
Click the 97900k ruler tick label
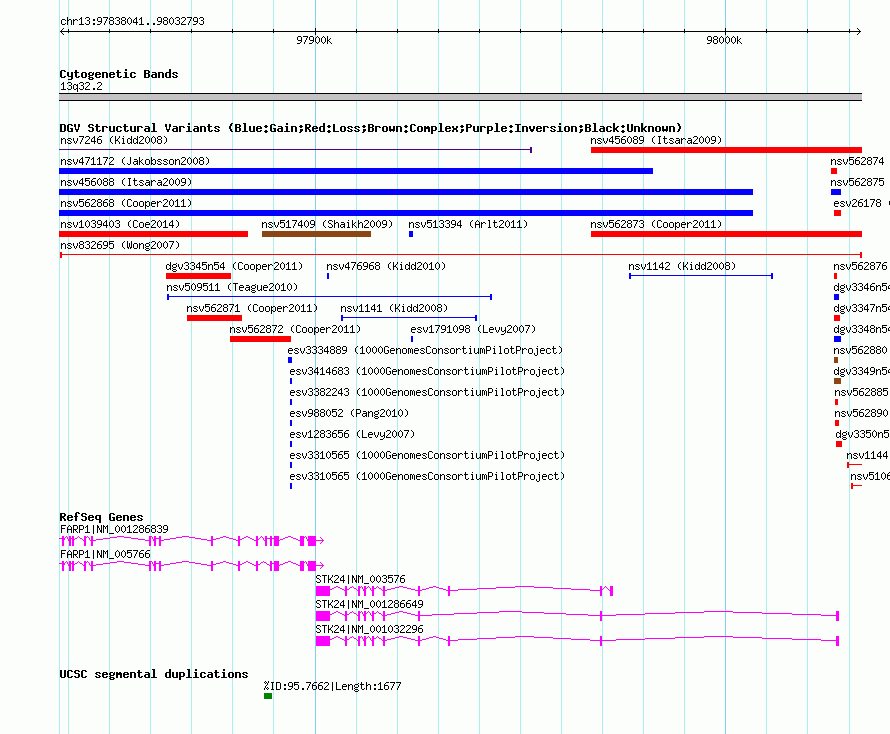pos(314,40)
